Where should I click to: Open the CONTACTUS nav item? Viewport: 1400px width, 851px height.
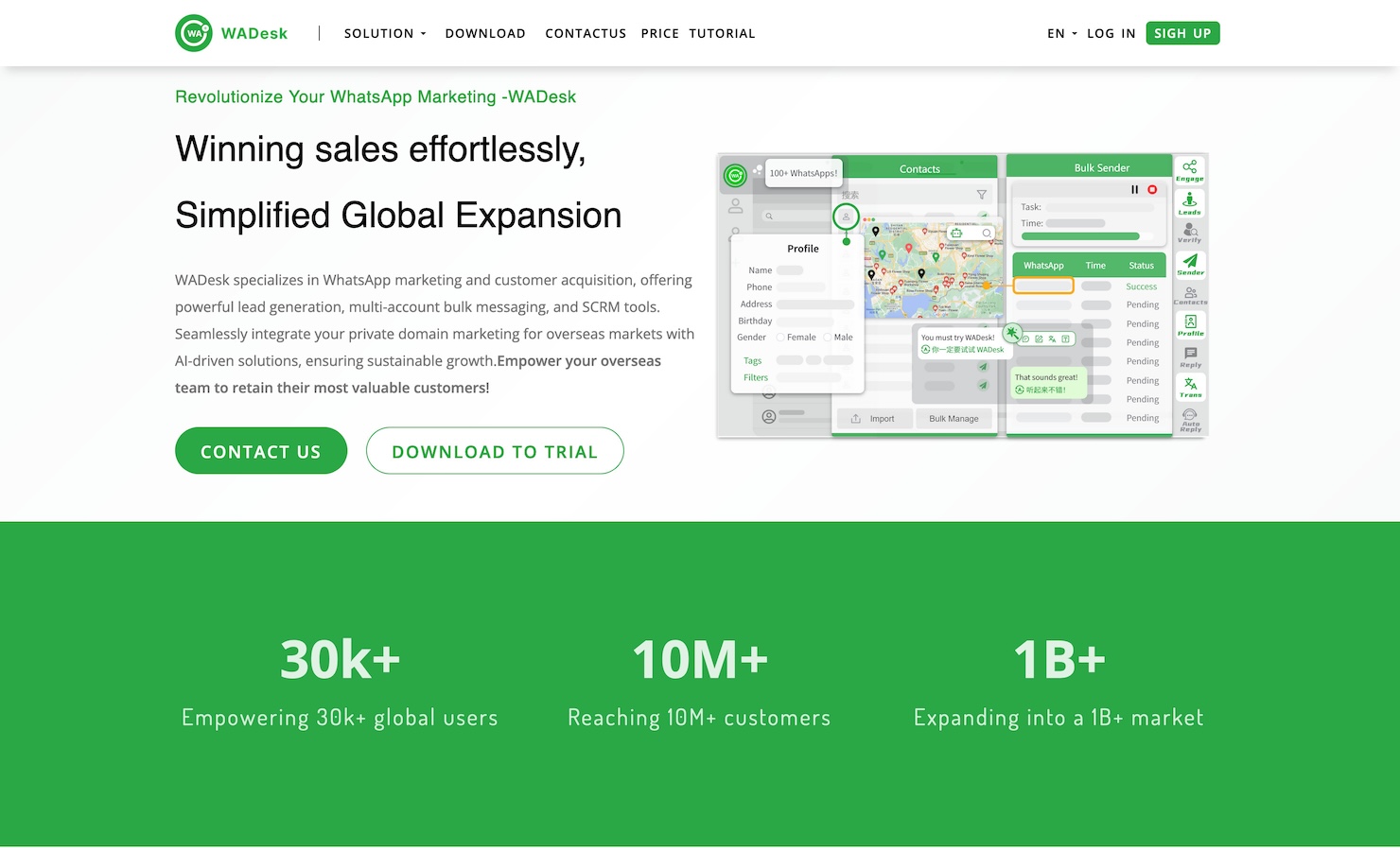tap(586, 33)
